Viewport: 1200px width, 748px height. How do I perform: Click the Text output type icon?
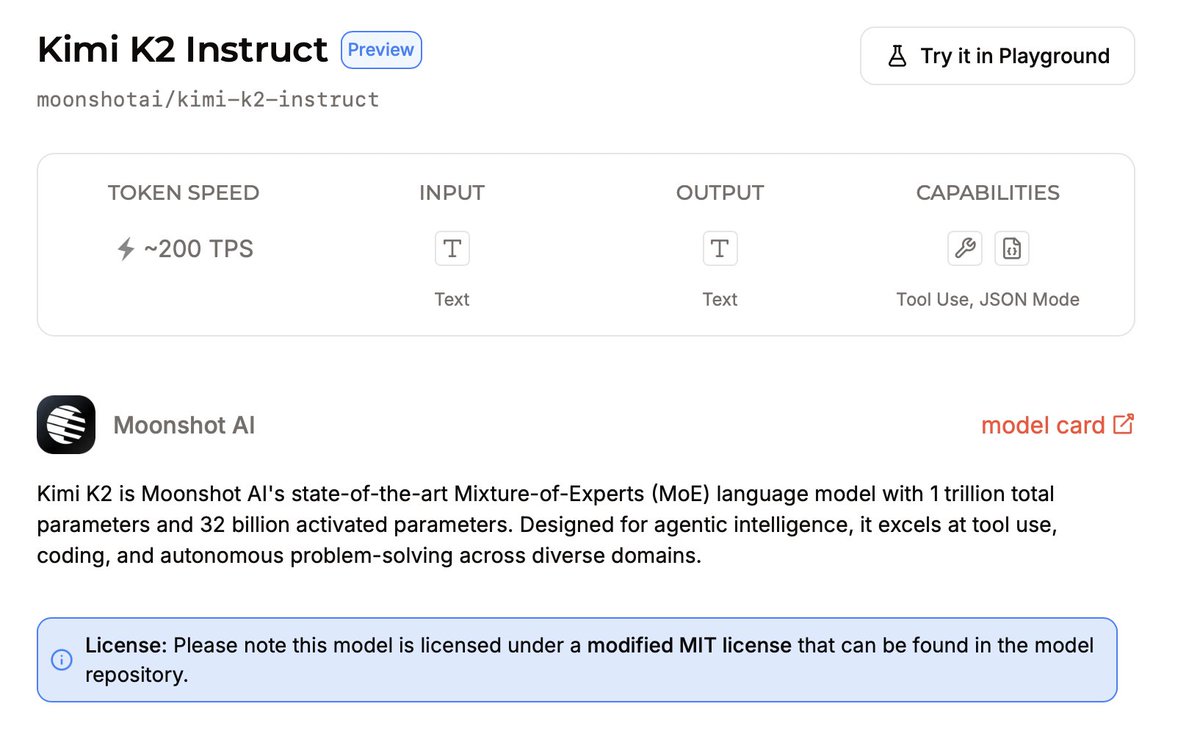point(720,248)
